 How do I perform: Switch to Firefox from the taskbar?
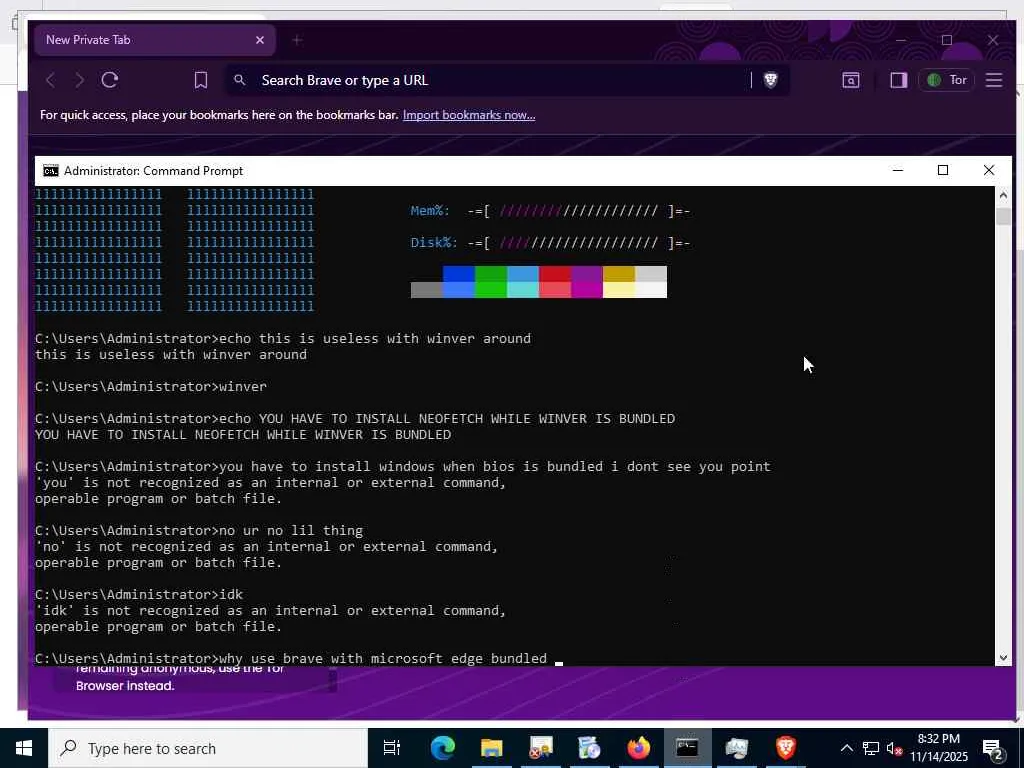point(638,748)
